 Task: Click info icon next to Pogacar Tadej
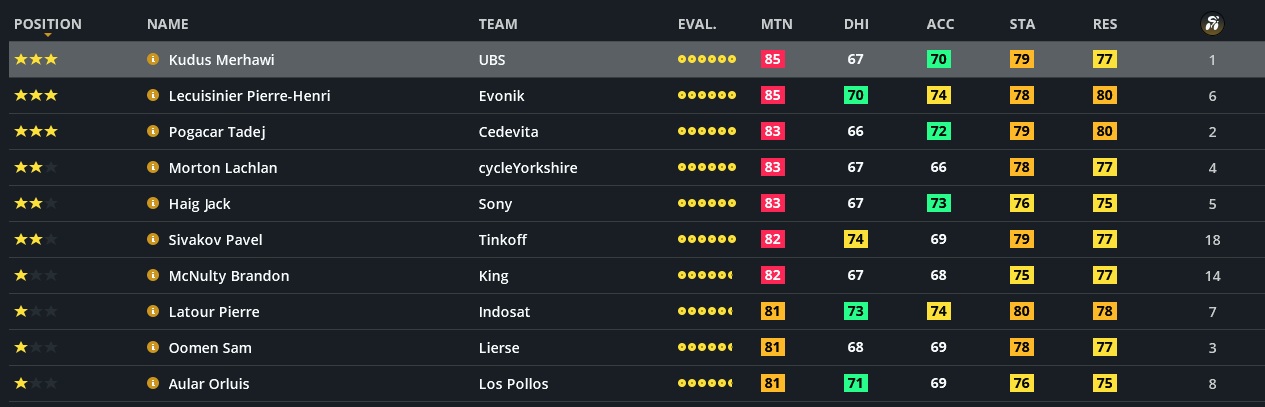(x=153, y=132)
